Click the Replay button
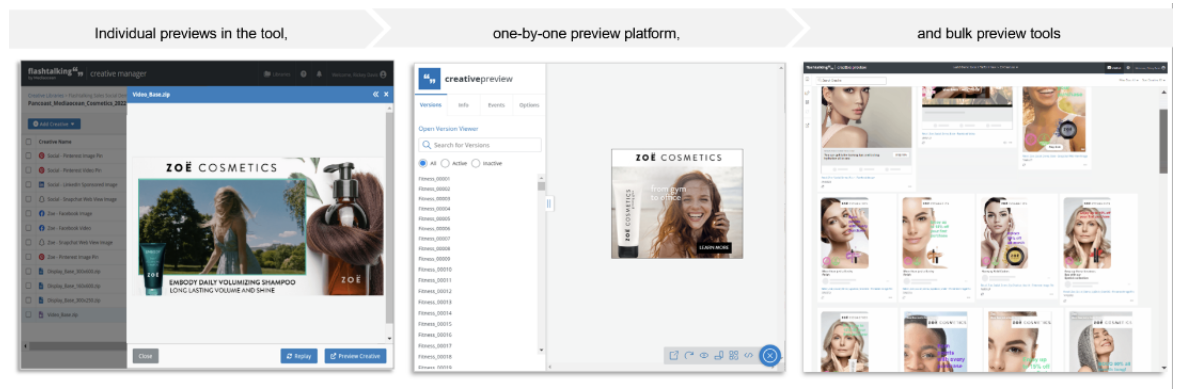This screenshot has height=389, width=1183. pyautogui.click(x=299, y=356)
